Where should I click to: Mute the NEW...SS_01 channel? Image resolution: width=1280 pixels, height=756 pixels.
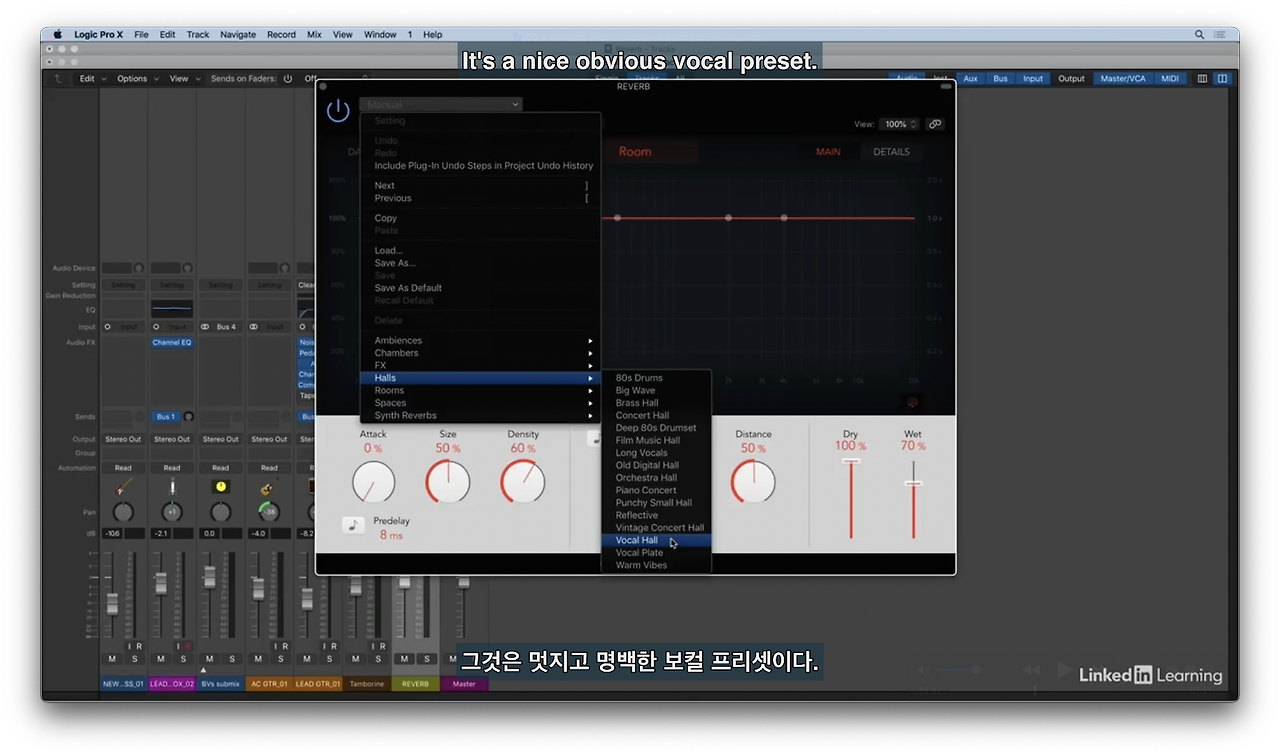(x=112, y=658)
